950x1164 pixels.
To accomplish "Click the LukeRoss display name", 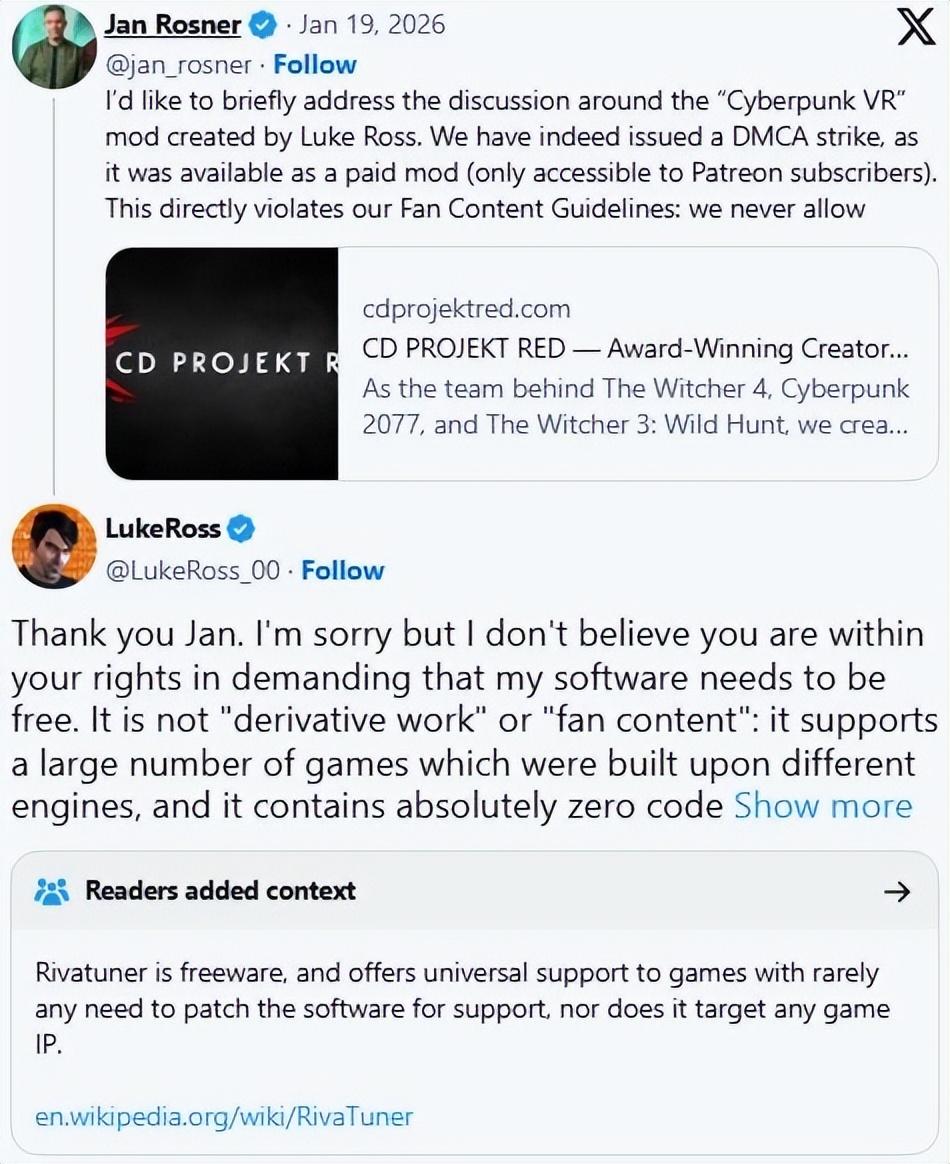I will click(x=162, y=527).
